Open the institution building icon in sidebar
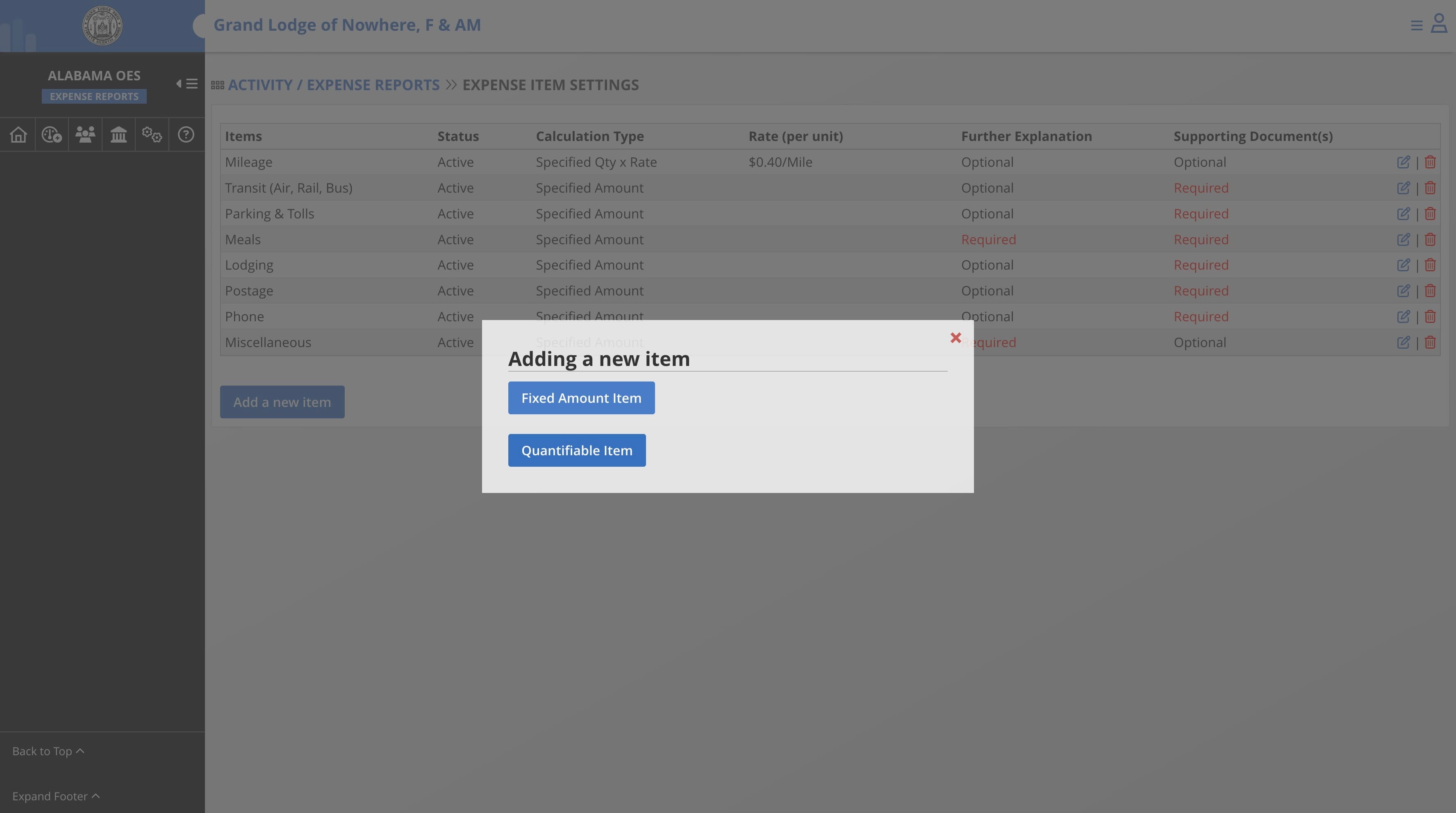 coord(119,134)
